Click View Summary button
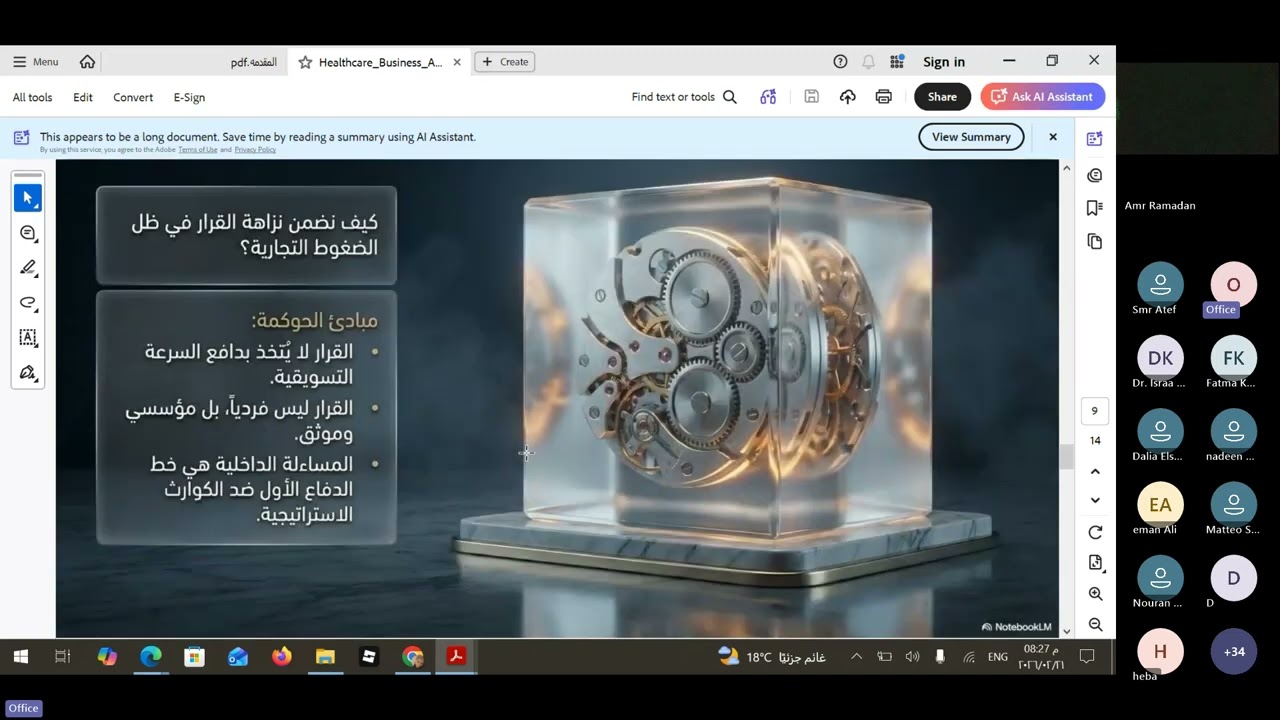Image resolution: width=1280 pixels, height=720 pixels. tap(971, 137)
